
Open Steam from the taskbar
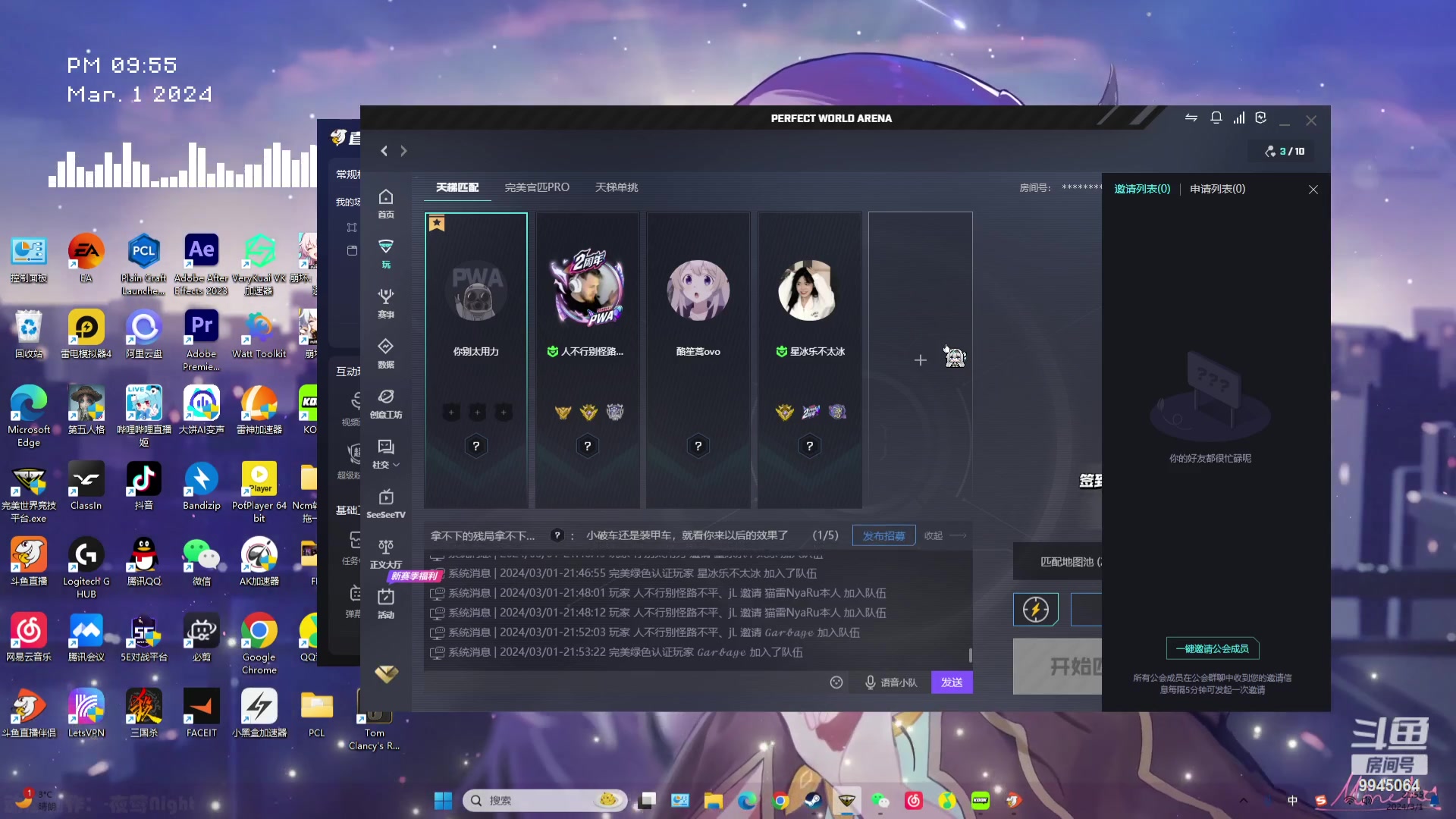tap(814, 800)
